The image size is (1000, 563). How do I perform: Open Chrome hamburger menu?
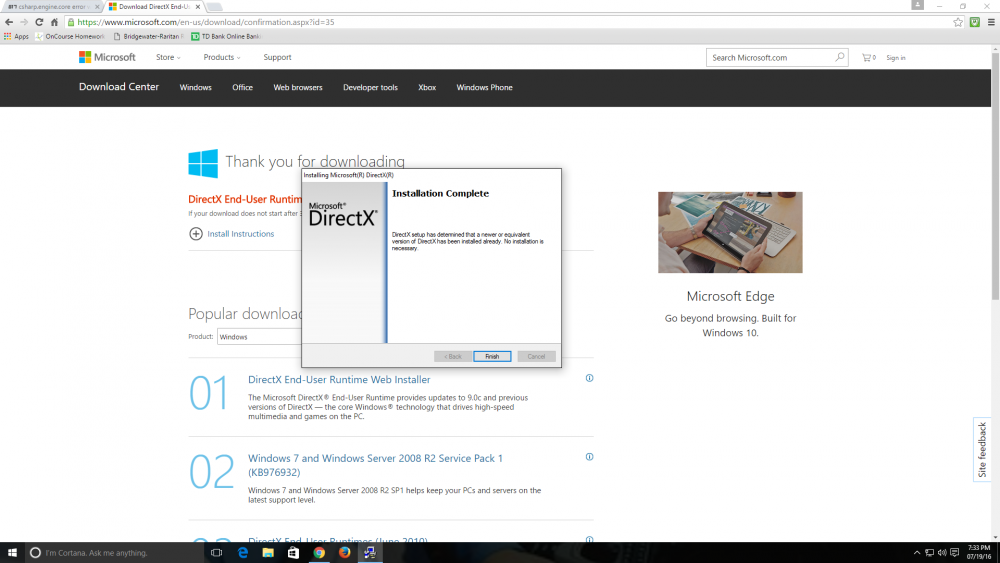(x=991, y=22)
